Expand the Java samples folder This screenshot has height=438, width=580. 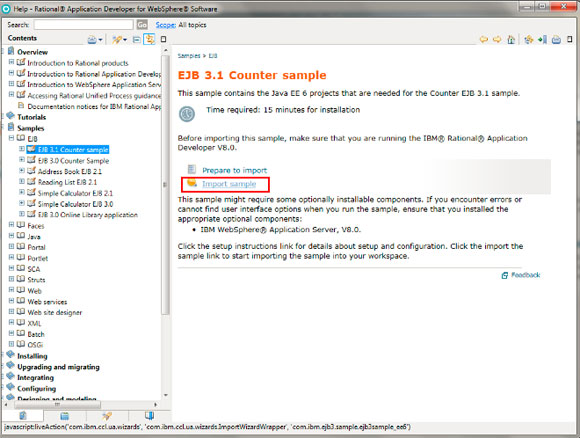point(11,236)
